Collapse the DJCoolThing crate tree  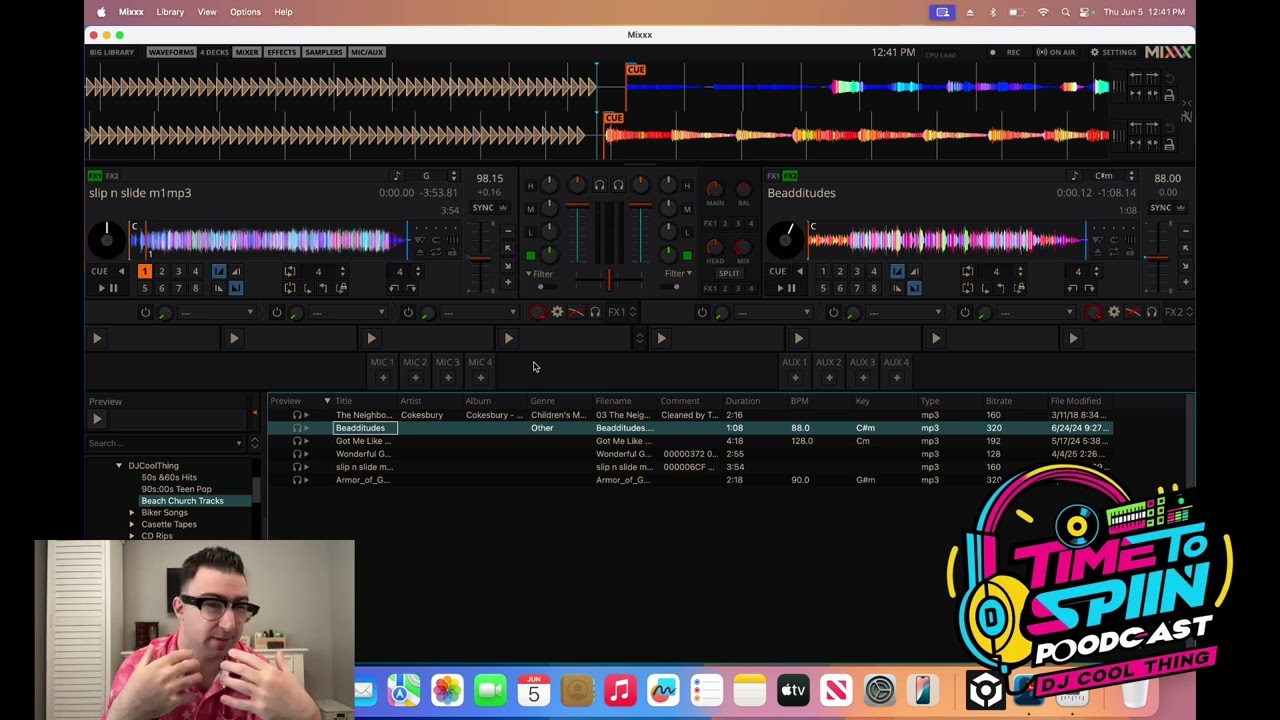pos(119,466)
